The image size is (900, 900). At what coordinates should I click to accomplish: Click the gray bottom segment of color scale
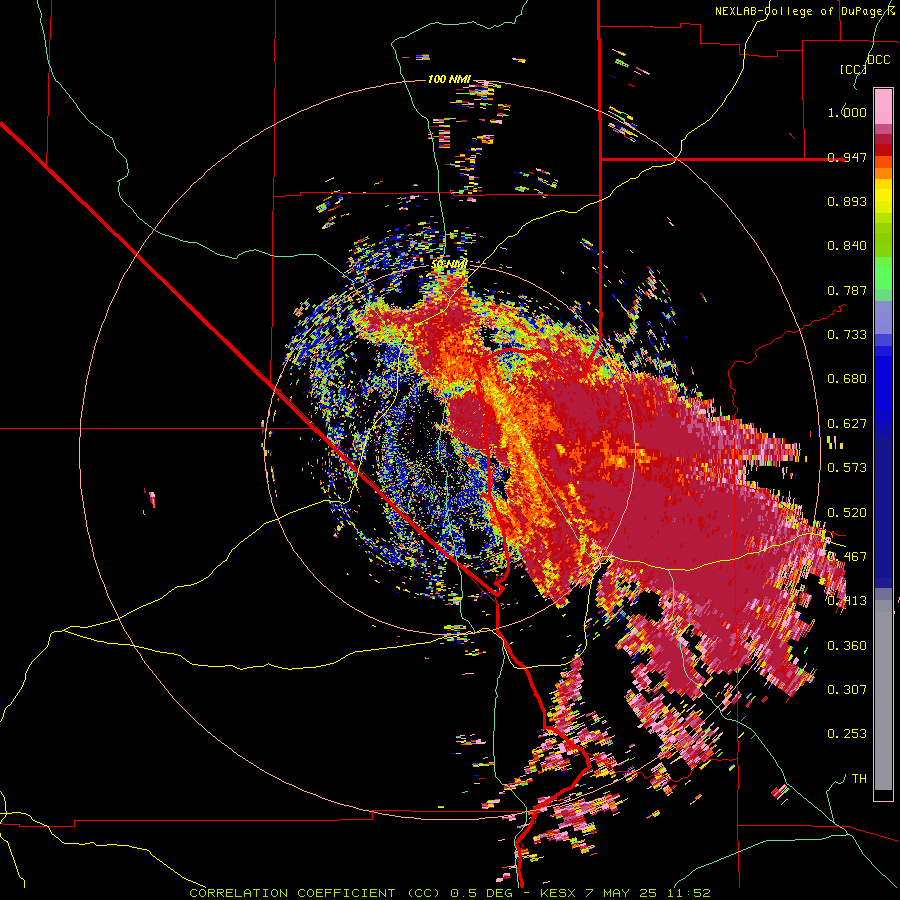[883, 695]
